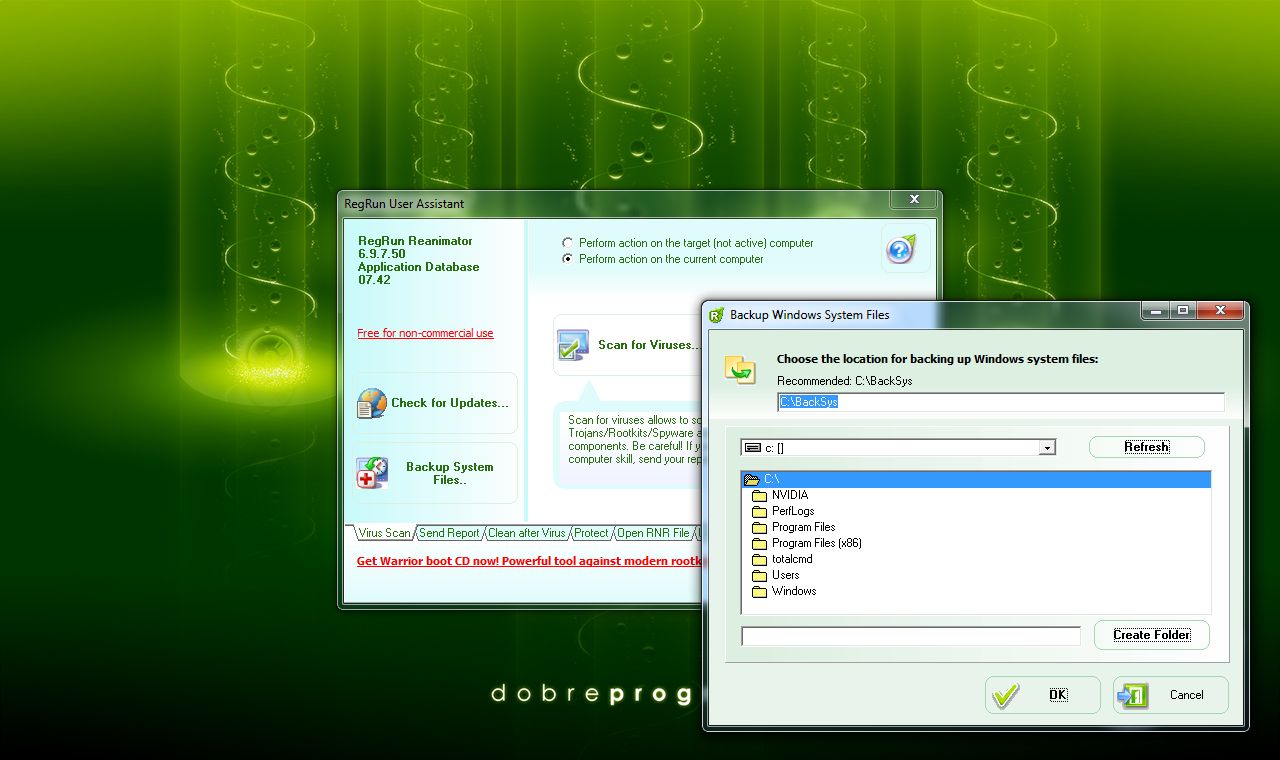Click the Refresh button

1146,447
